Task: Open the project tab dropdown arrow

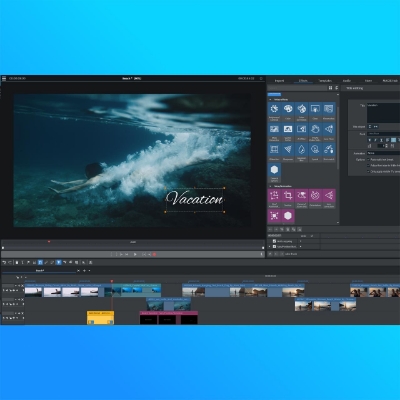Action: point(89,271)
